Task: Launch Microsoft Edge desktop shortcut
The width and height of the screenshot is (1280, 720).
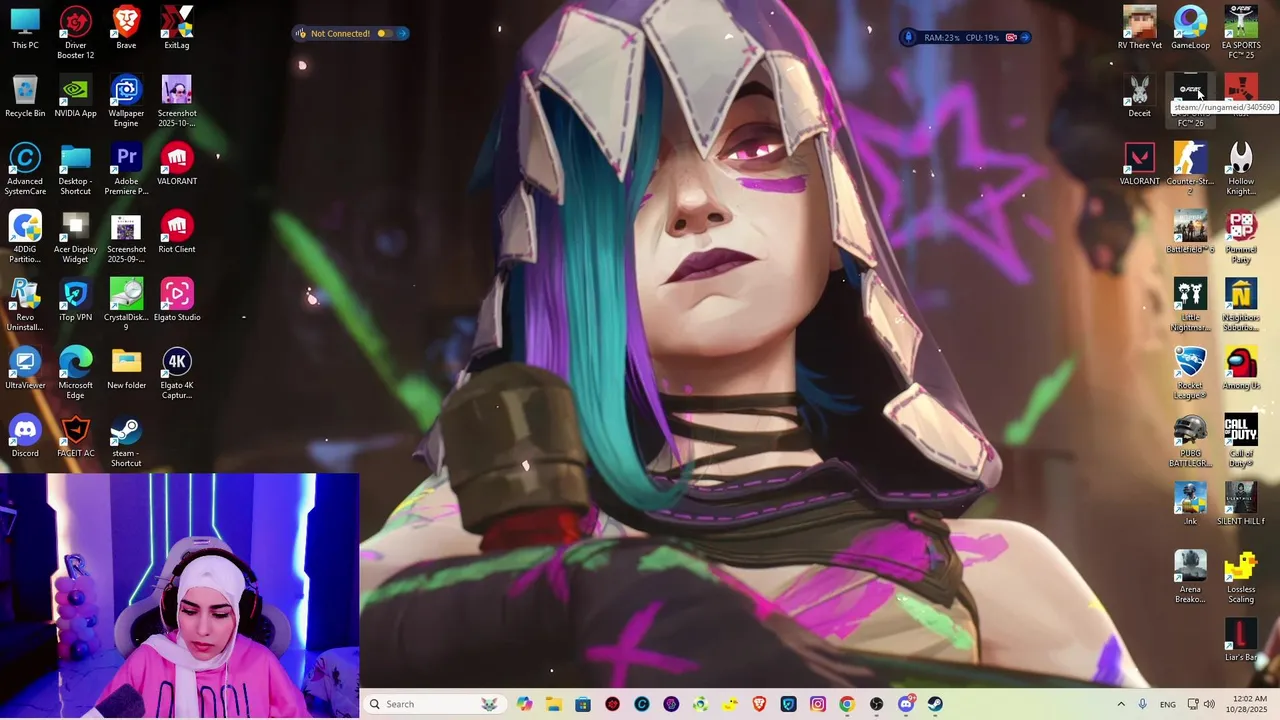Action: 75,372
